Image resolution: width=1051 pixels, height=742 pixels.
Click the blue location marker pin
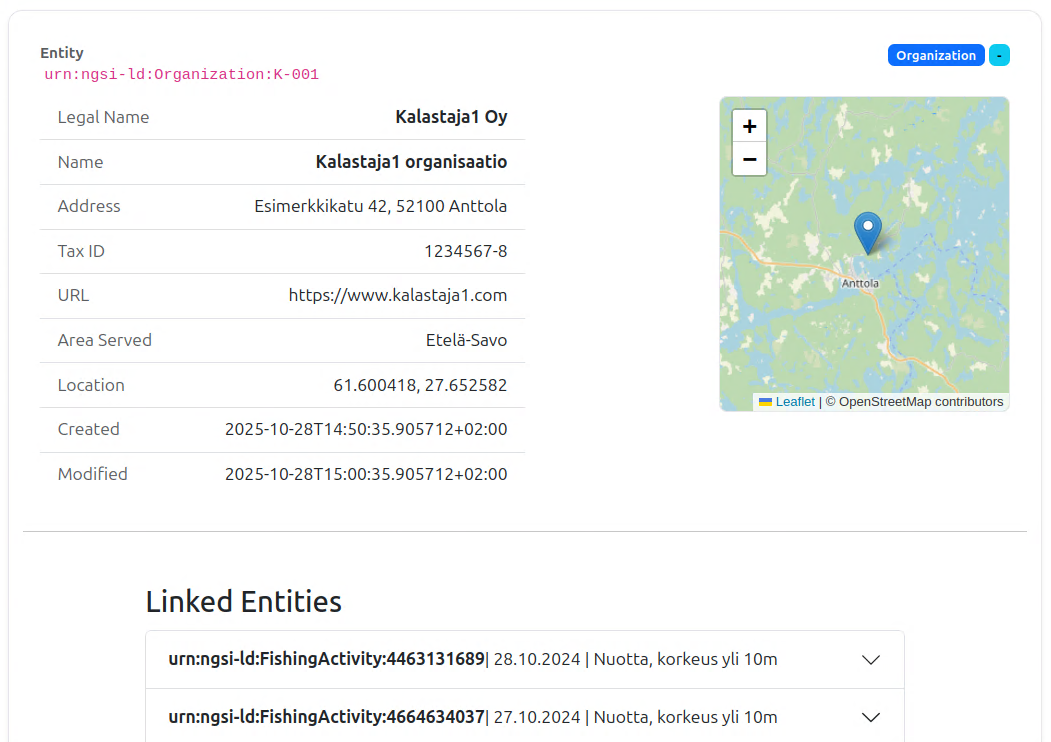click(x=868, y=231)
